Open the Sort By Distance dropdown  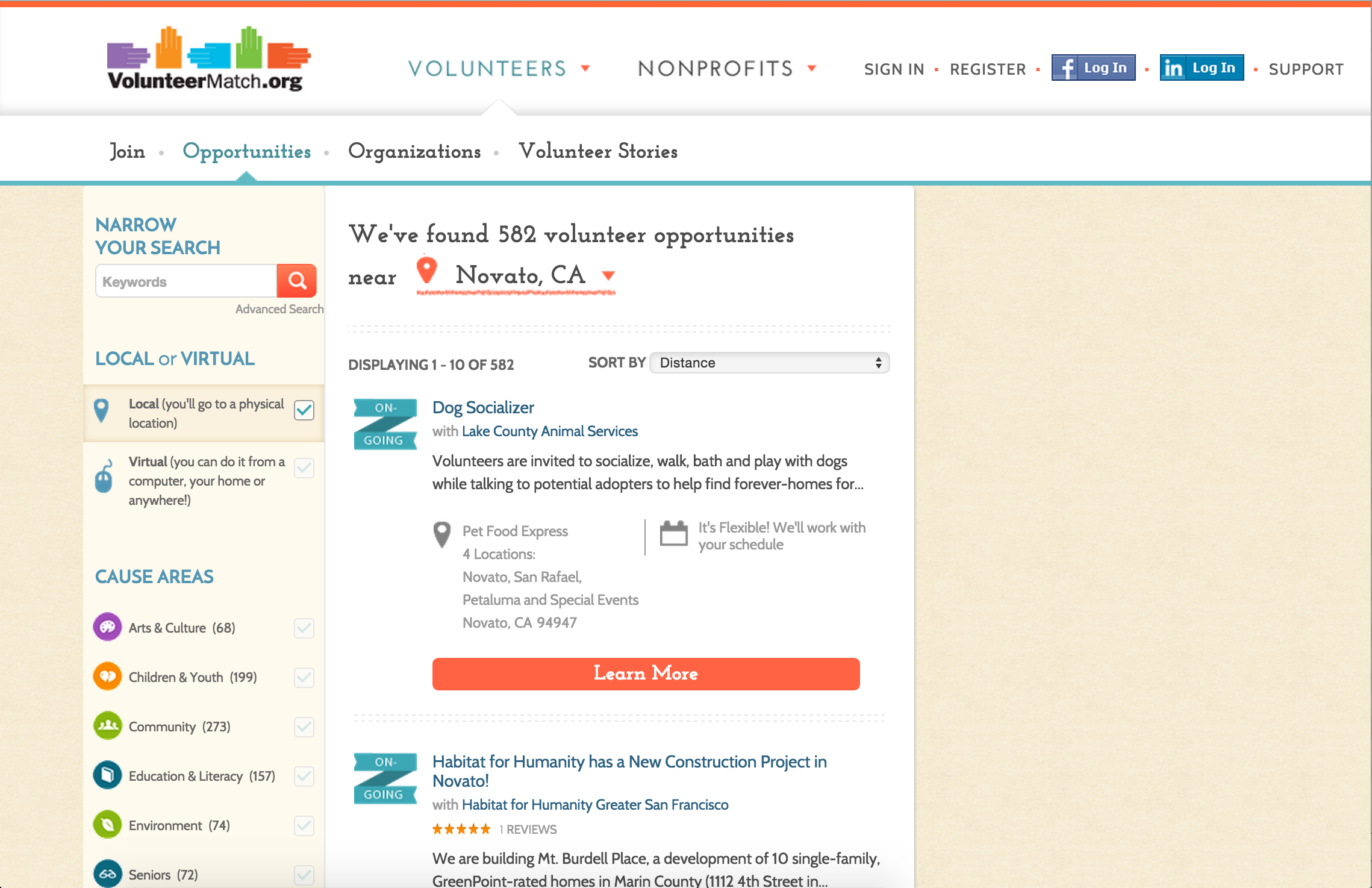point(769,363)
